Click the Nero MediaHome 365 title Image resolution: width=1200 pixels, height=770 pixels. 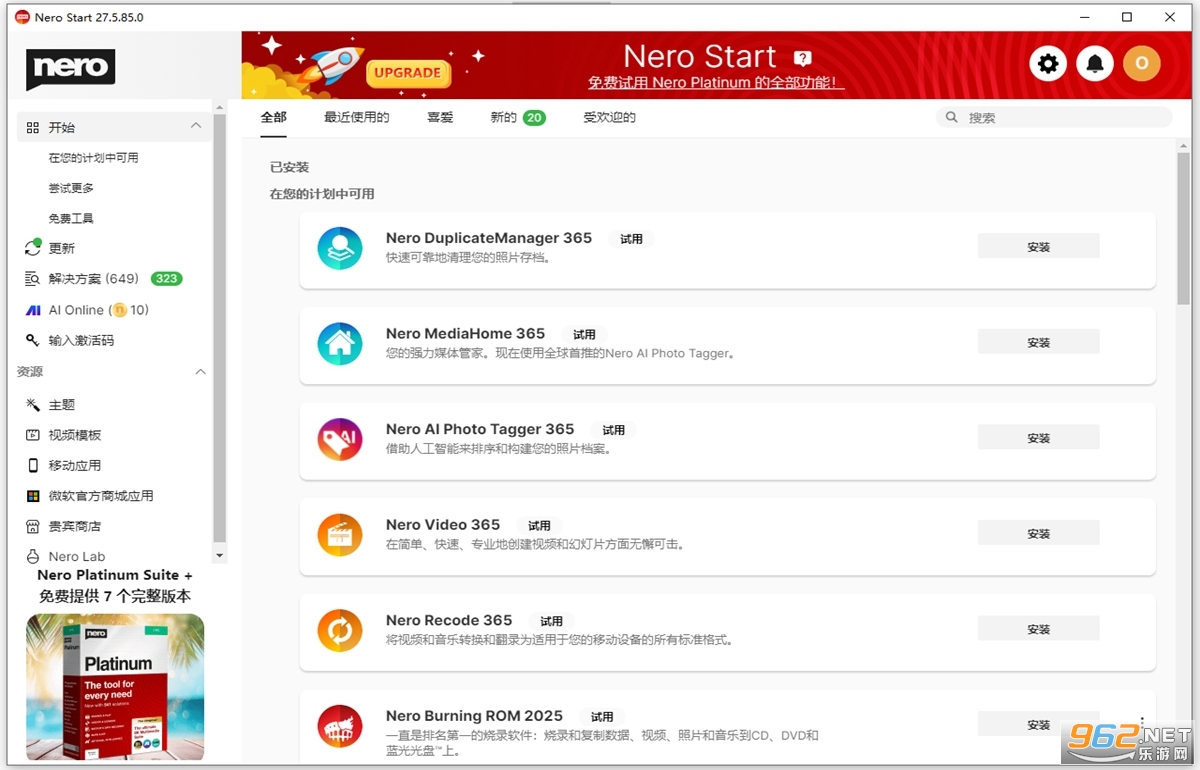[466, 334]
